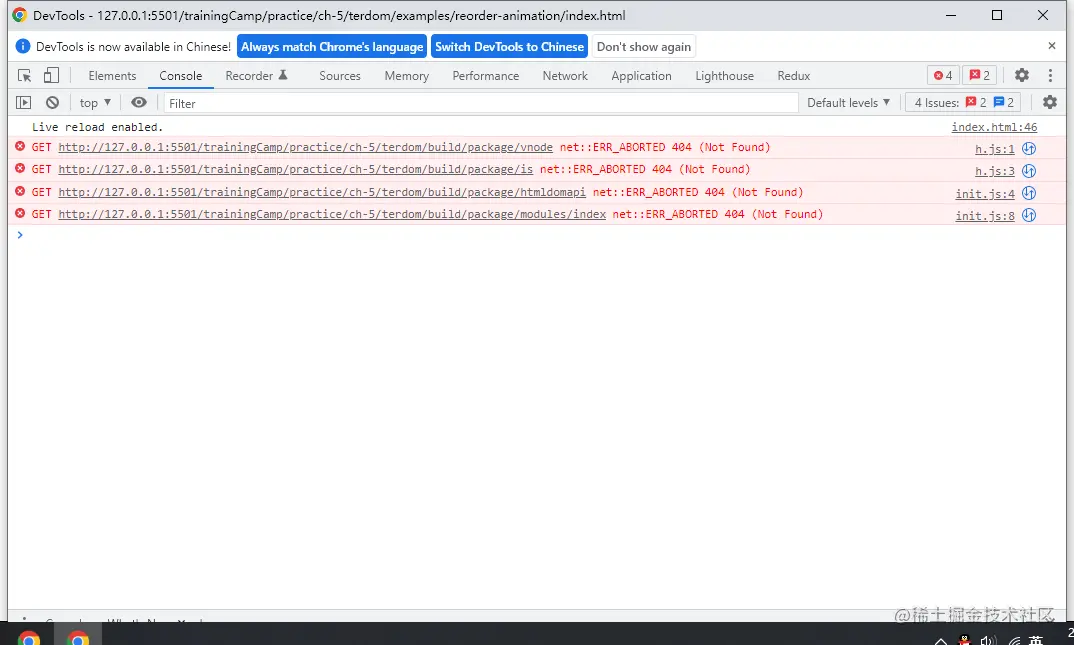Open the failed package/is request URL link
This screenshot has height=645, width=1074.
coord(296,169)
